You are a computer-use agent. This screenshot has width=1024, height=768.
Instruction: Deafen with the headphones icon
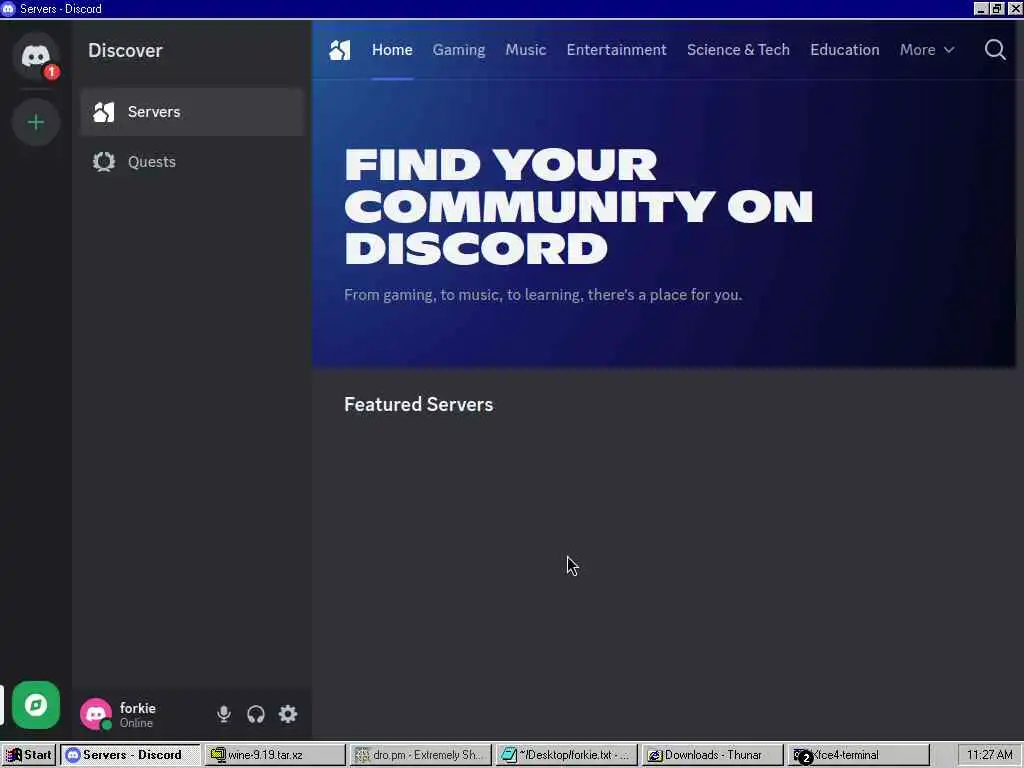click(x=256, y=714)
